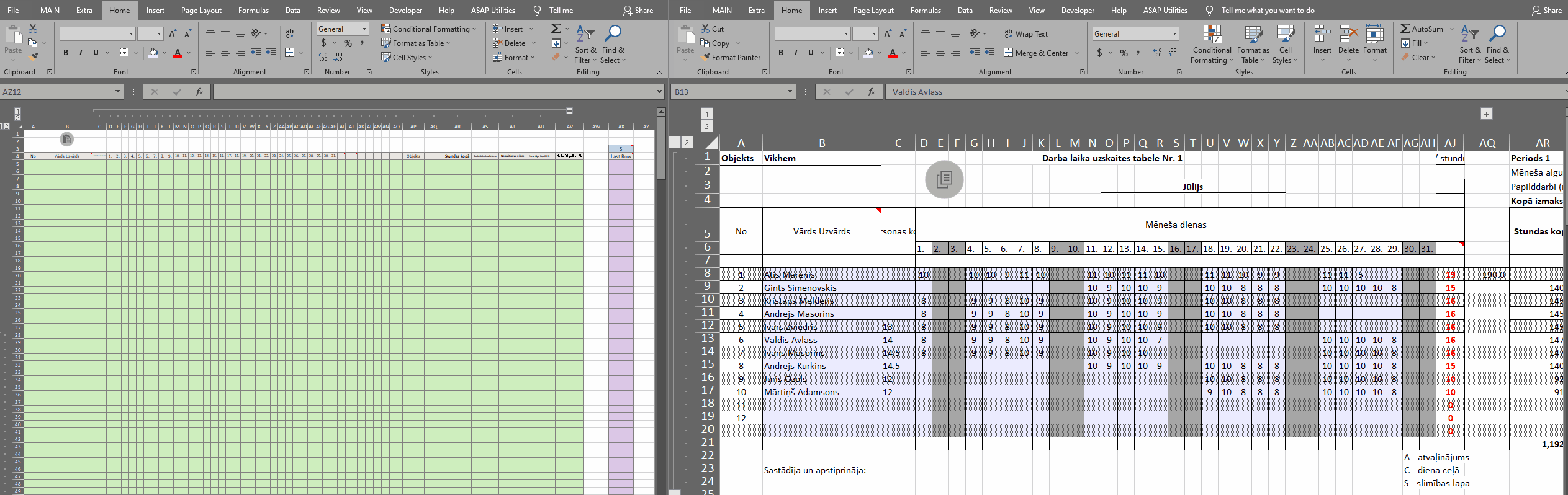This screenshot has height=495, width=1568.
Task: Open the Name Box dropdown showing B13
Action: (790, 92)
